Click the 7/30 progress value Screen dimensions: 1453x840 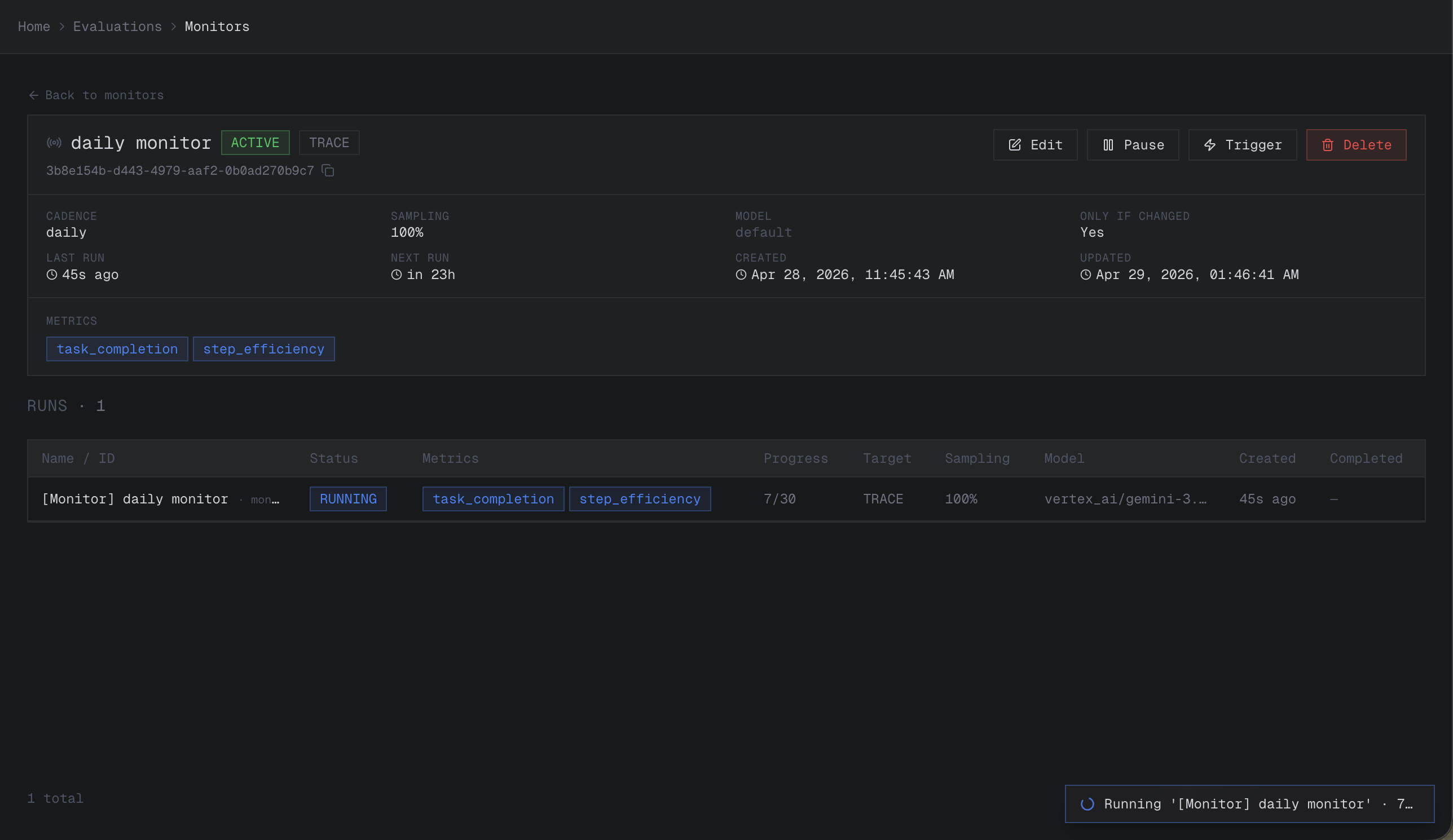[x=780, y=499]
